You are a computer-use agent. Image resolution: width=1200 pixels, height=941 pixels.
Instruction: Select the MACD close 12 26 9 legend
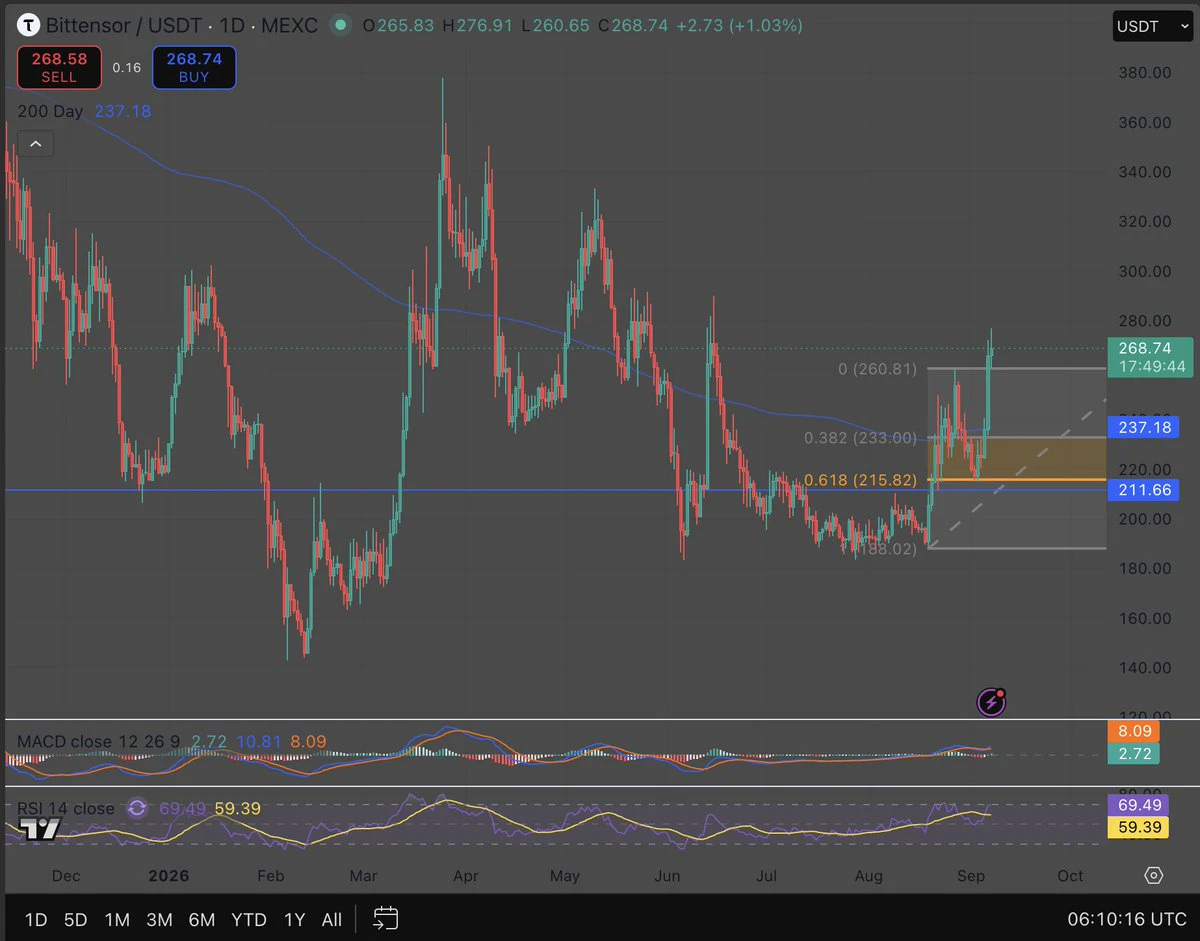pos(99,742)
